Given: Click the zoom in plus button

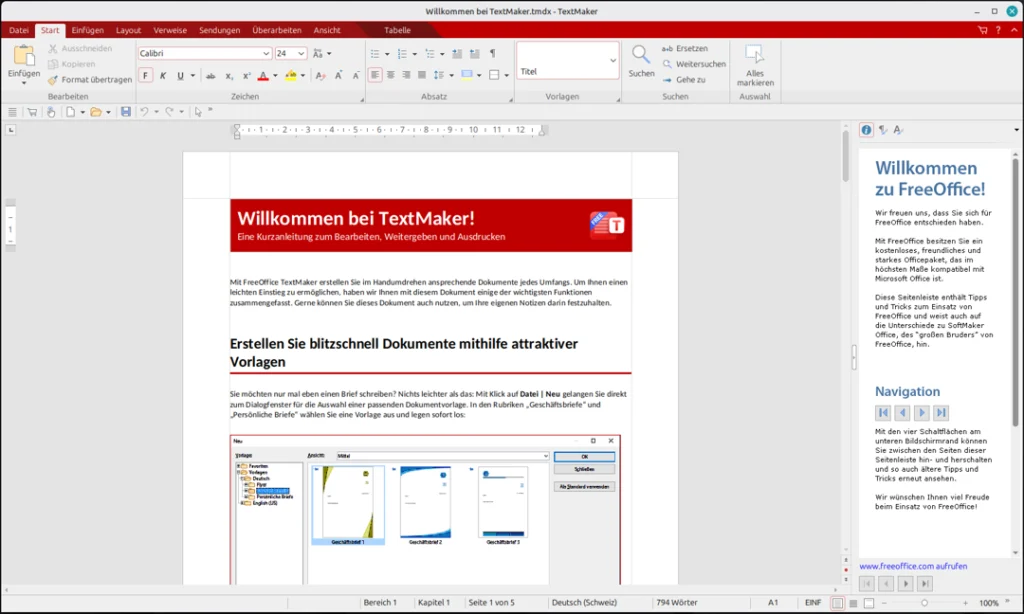Looking at the screenshot, I should click(x=965, y=603).
